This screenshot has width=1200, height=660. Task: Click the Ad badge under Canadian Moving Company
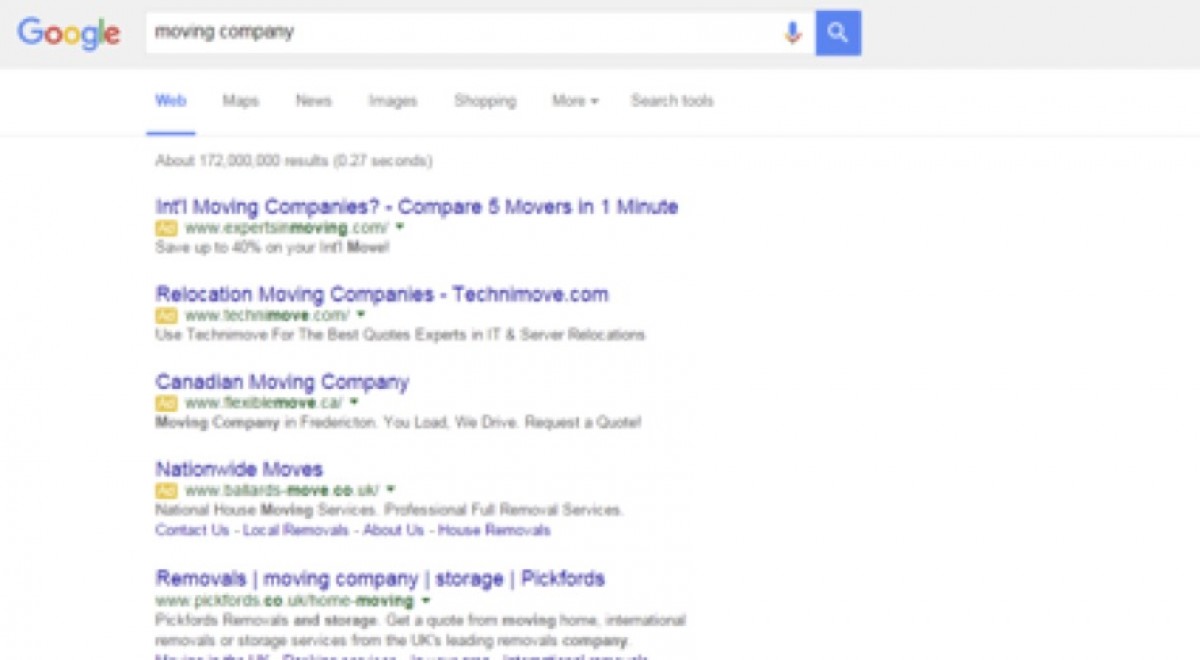166,403
